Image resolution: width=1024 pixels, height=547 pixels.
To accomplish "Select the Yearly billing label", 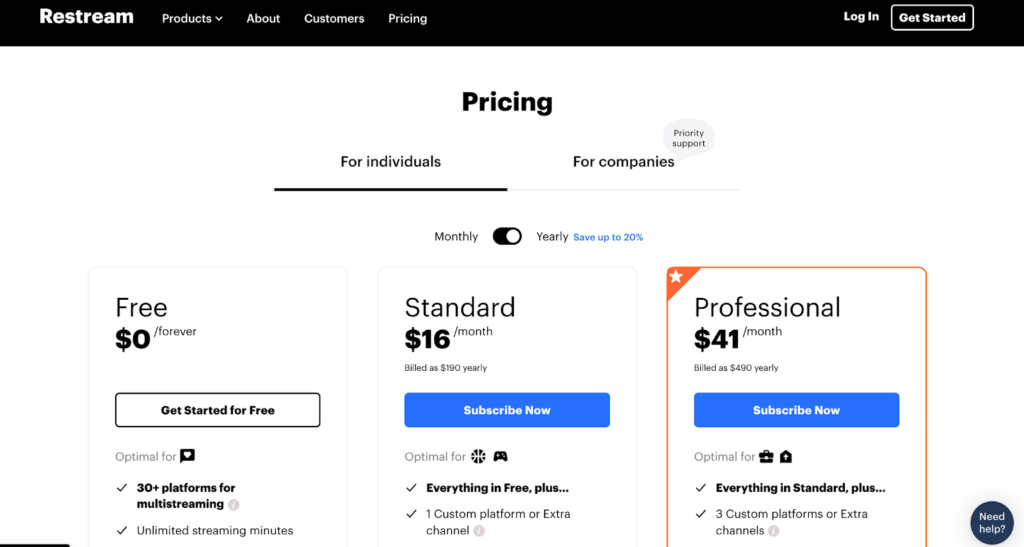I will (x=552, y=236).
